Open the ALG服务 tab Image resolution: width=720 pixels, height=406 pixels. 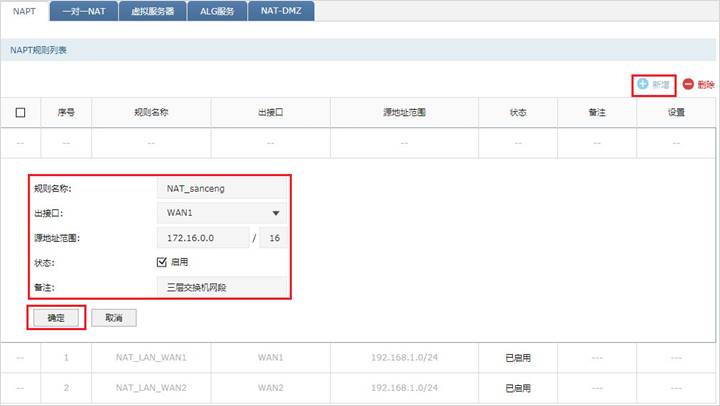pos(217,11)
